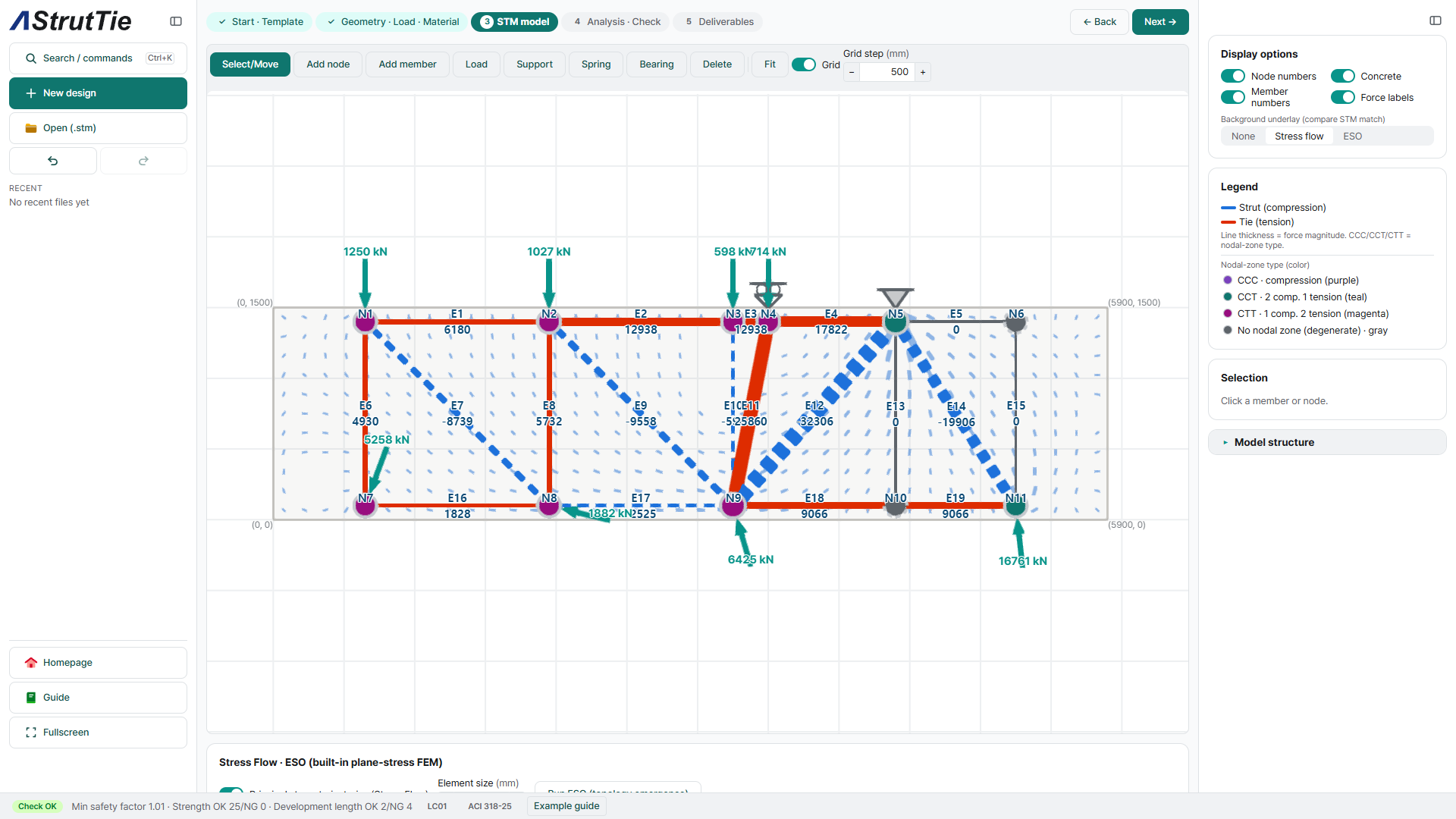The width and height of the screenshot is (1456, 819).
Task: Toggle Member numbers display
Action: pyautogui.click(x=1233, y=97)
